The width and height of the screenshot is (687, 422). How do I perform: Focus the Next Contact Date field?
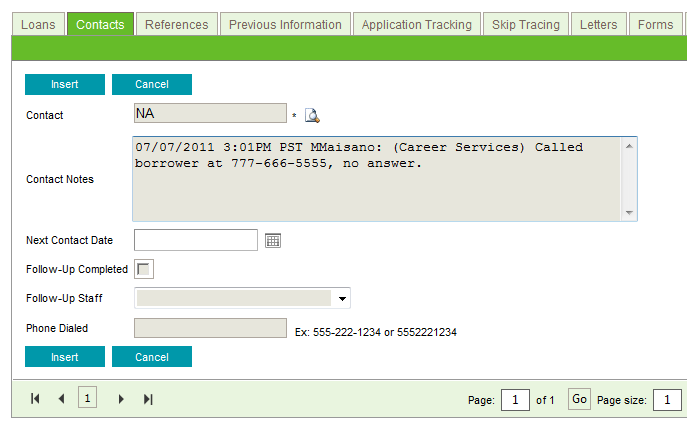coord(196,240)
